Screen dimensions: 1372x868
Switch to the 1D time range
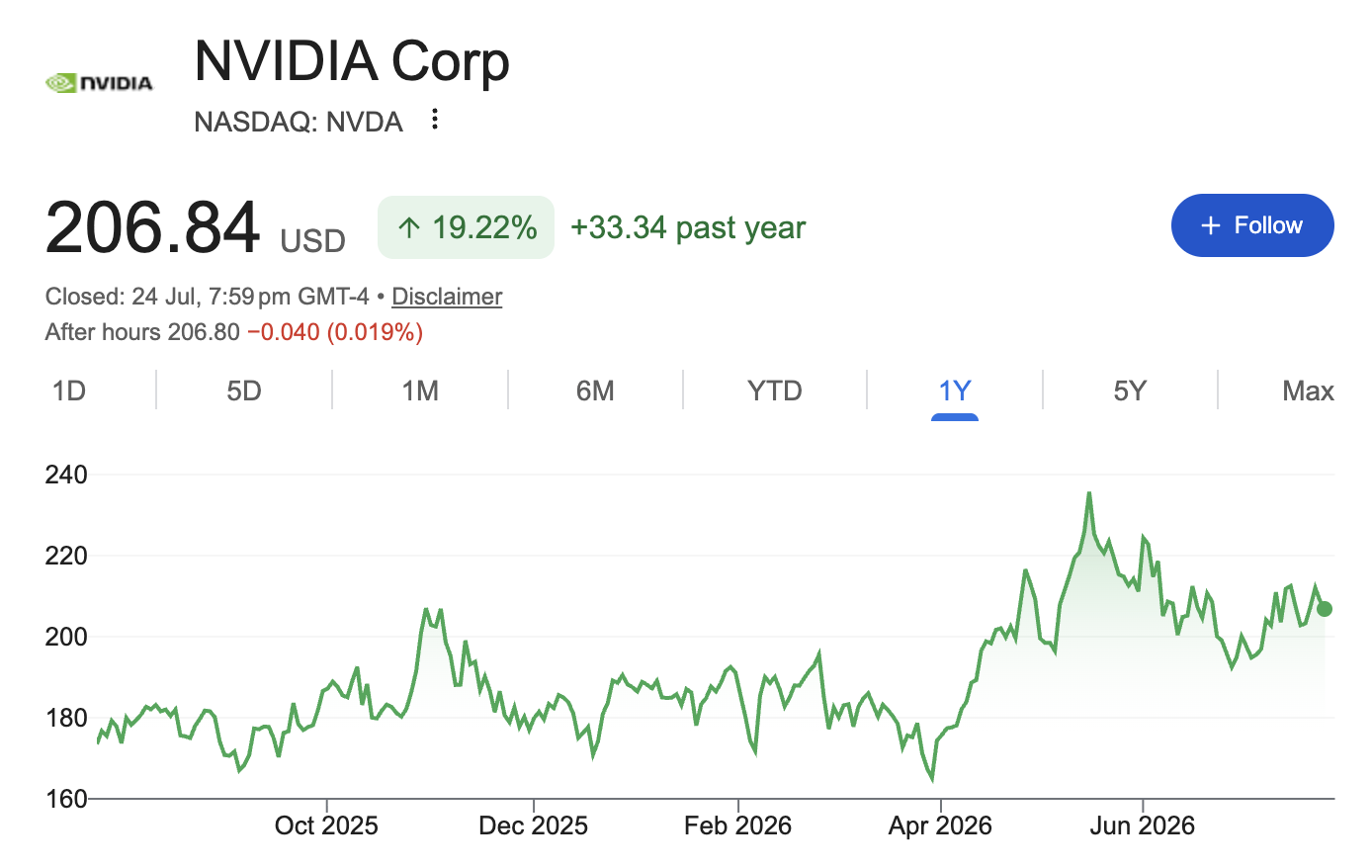[x=69, y=391]
